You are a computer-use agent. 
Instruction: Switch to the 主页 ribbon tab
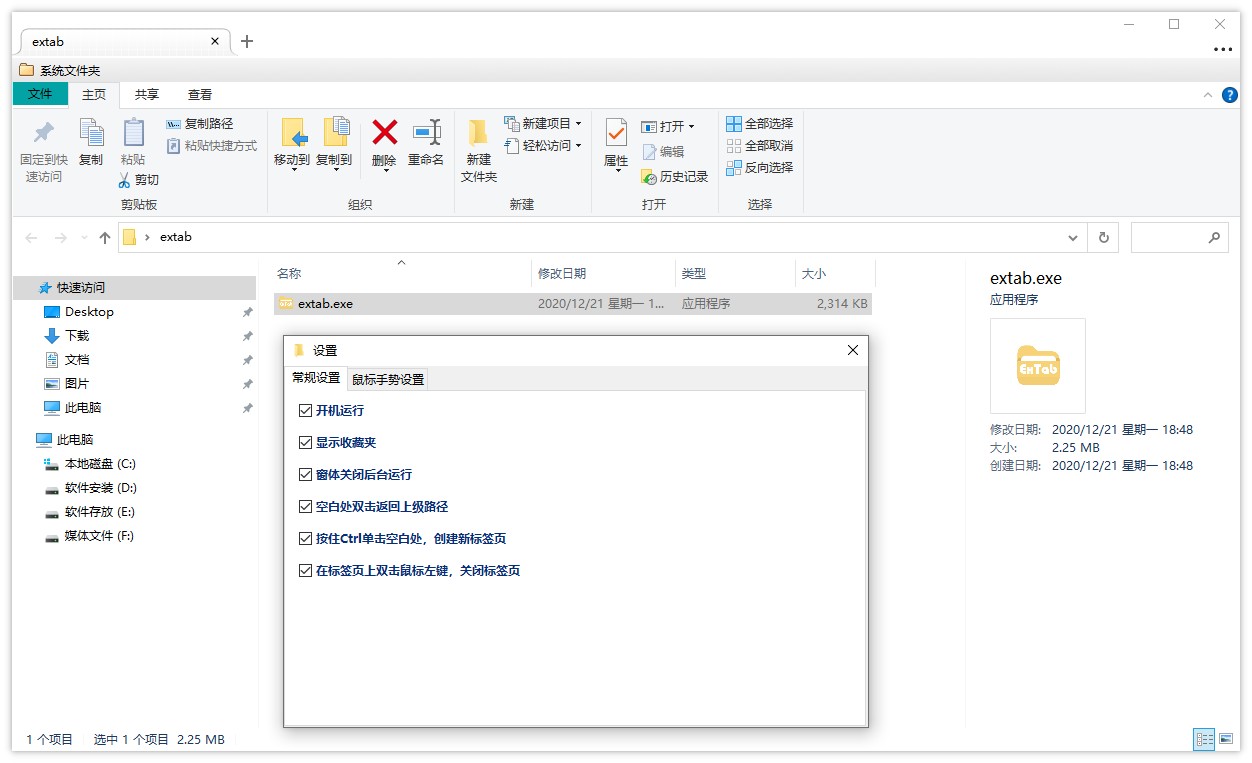94,95
